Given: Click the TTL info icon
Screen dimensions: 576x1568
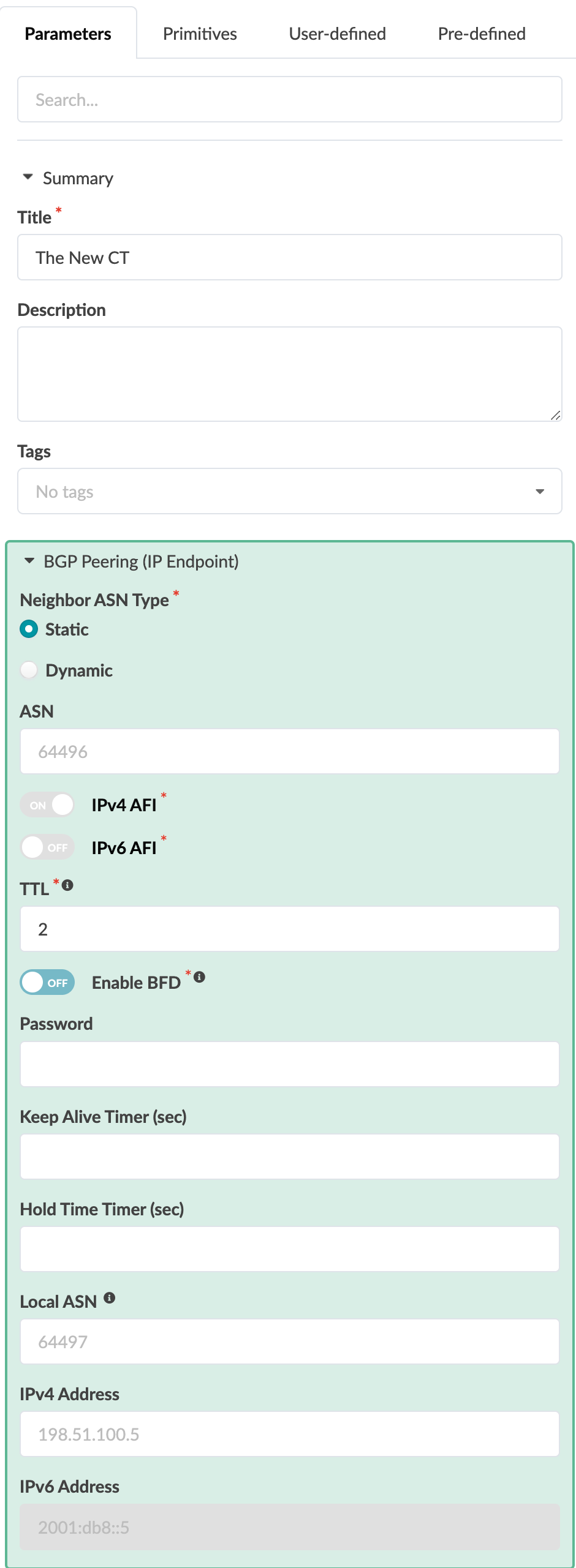Looking at the screenshot, I should 68,885.
